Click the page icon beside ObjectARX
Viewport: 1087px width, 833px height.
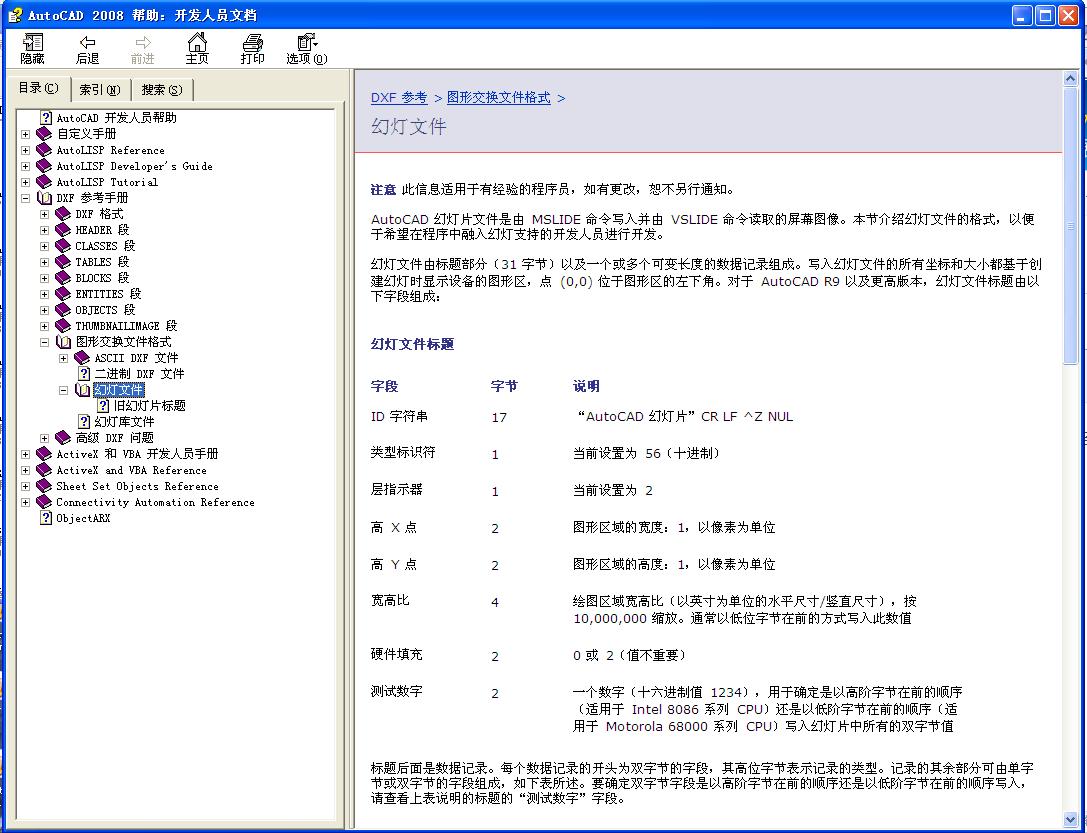(46, 518)
